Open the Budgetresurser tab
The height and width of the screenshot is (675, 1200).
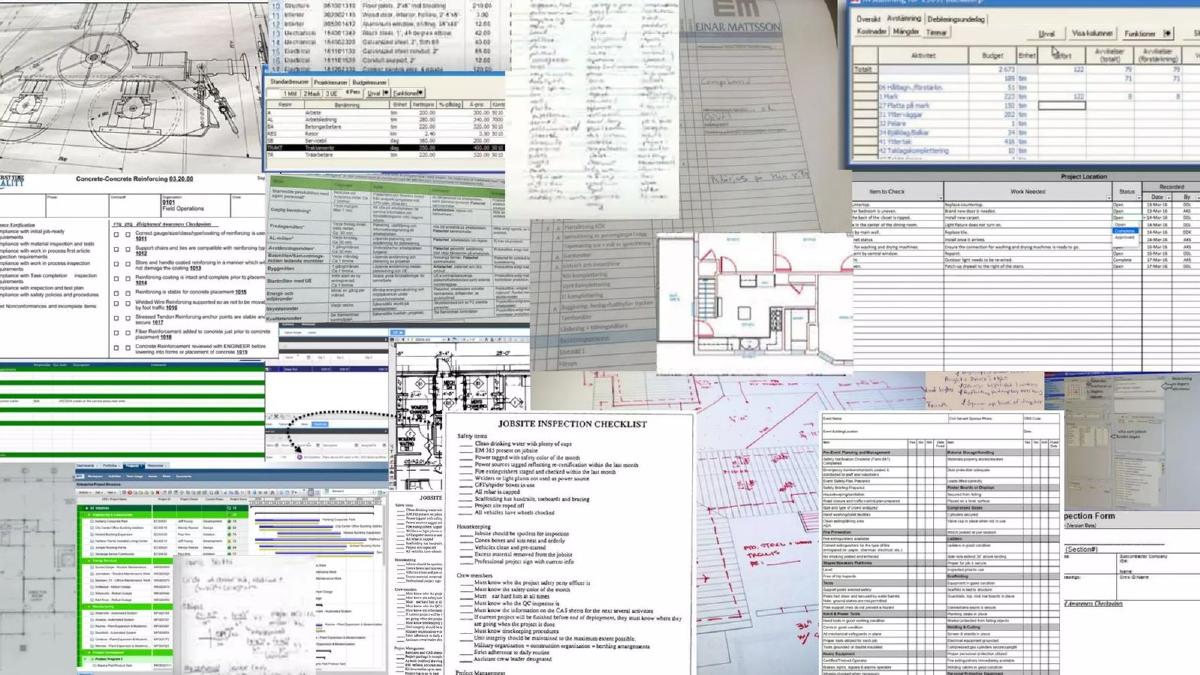point(369,83)
